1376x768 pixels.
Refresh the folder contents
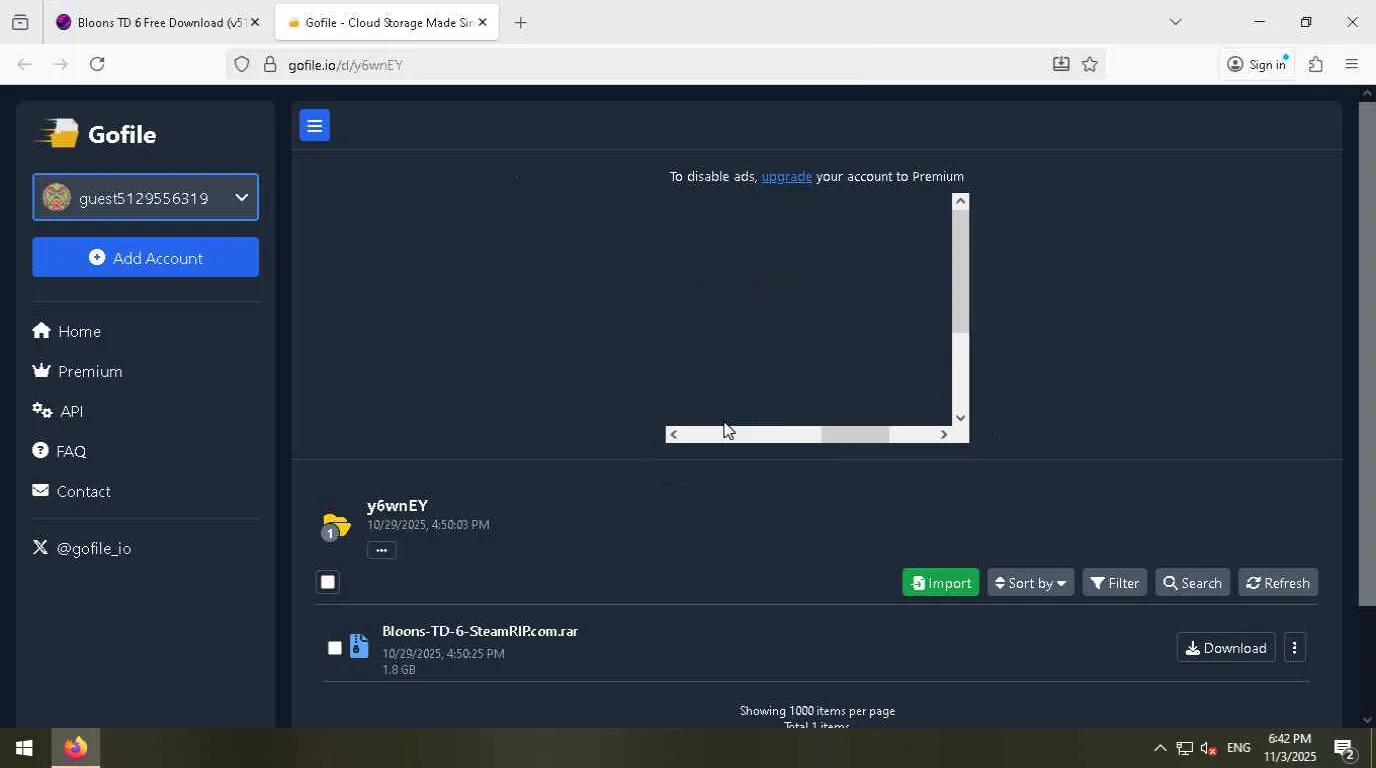[1278, 582]
